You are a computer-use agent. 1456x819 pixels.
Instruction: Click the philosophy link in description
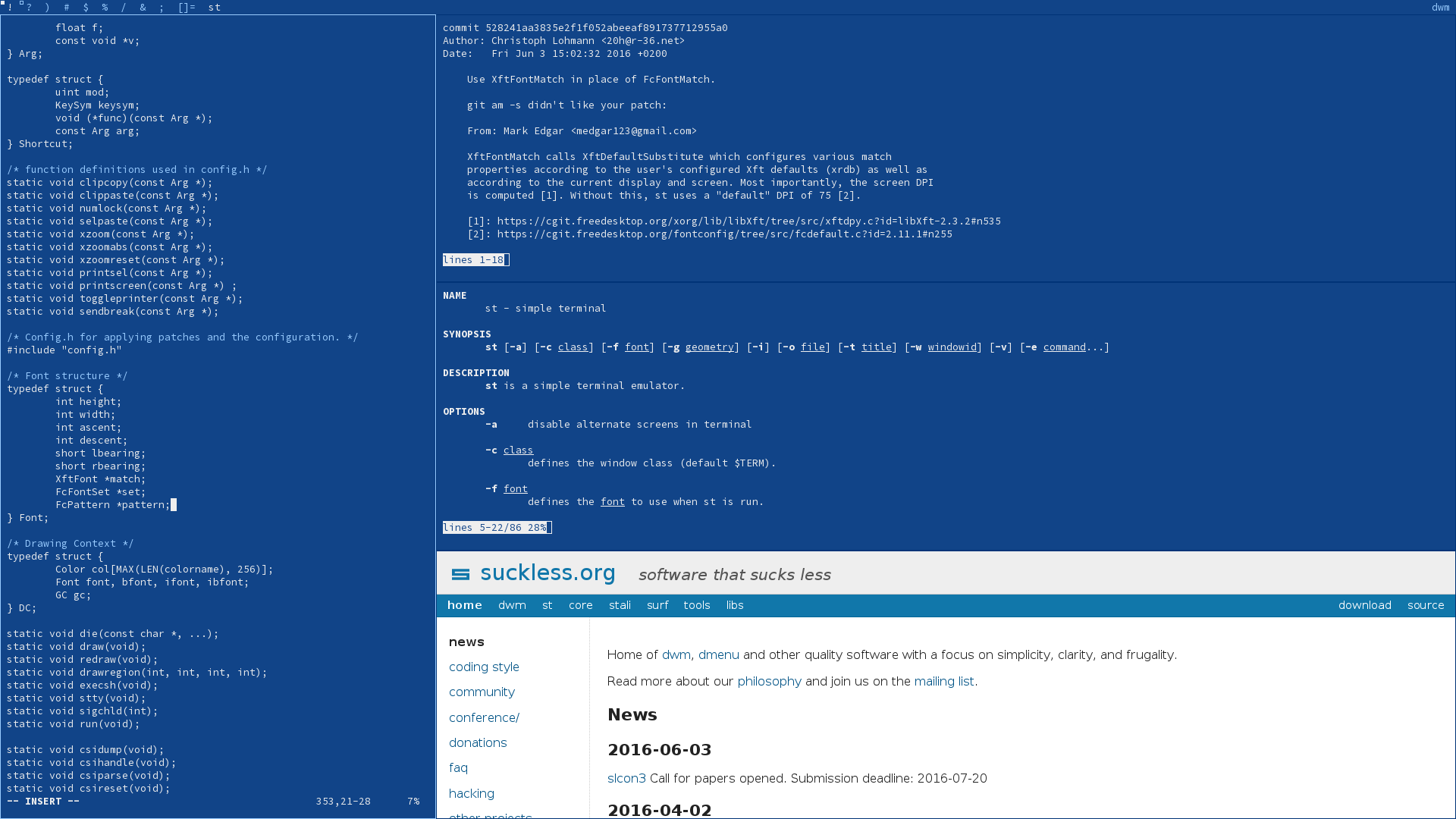(769, 681)
